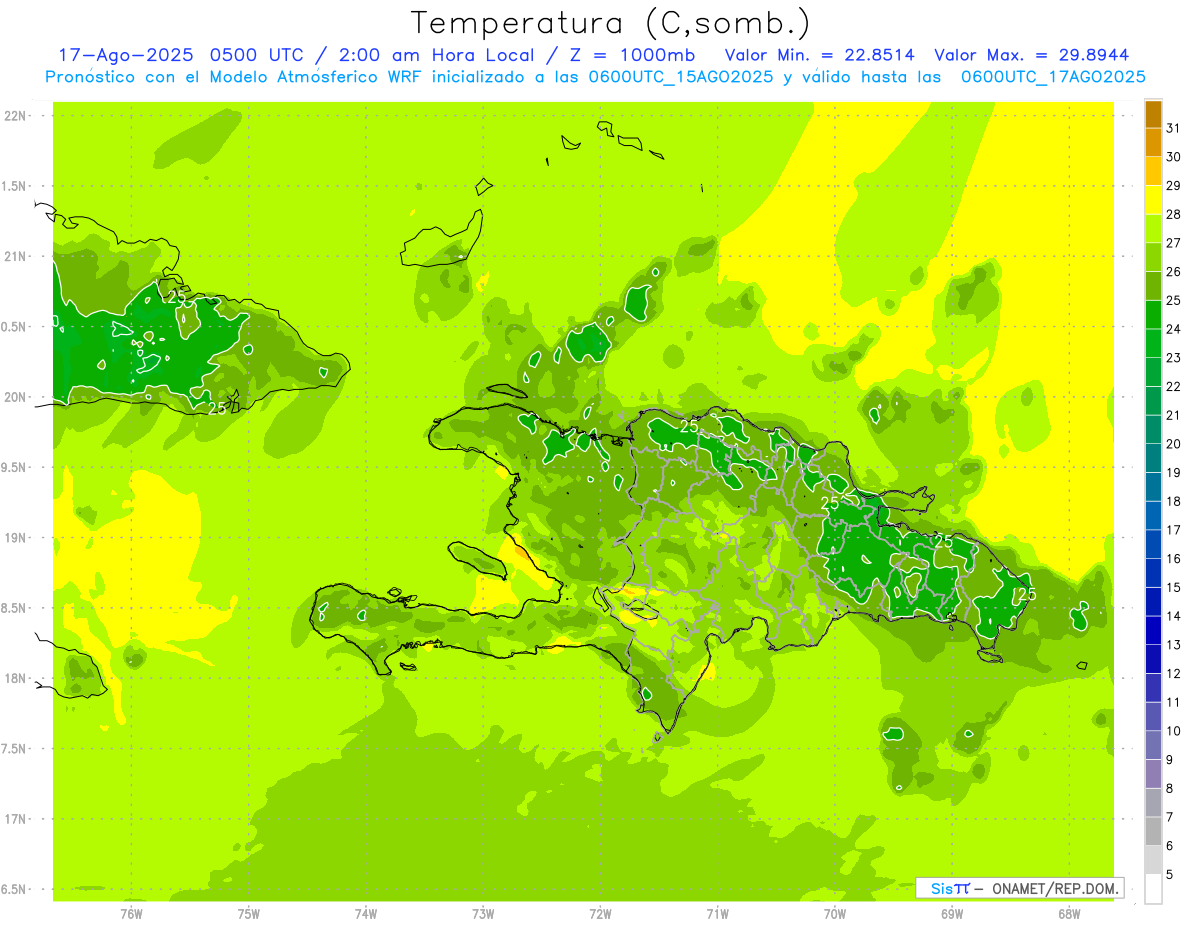Click the colorbar value '23'
1200x927 pixels.
[1174, 358]
